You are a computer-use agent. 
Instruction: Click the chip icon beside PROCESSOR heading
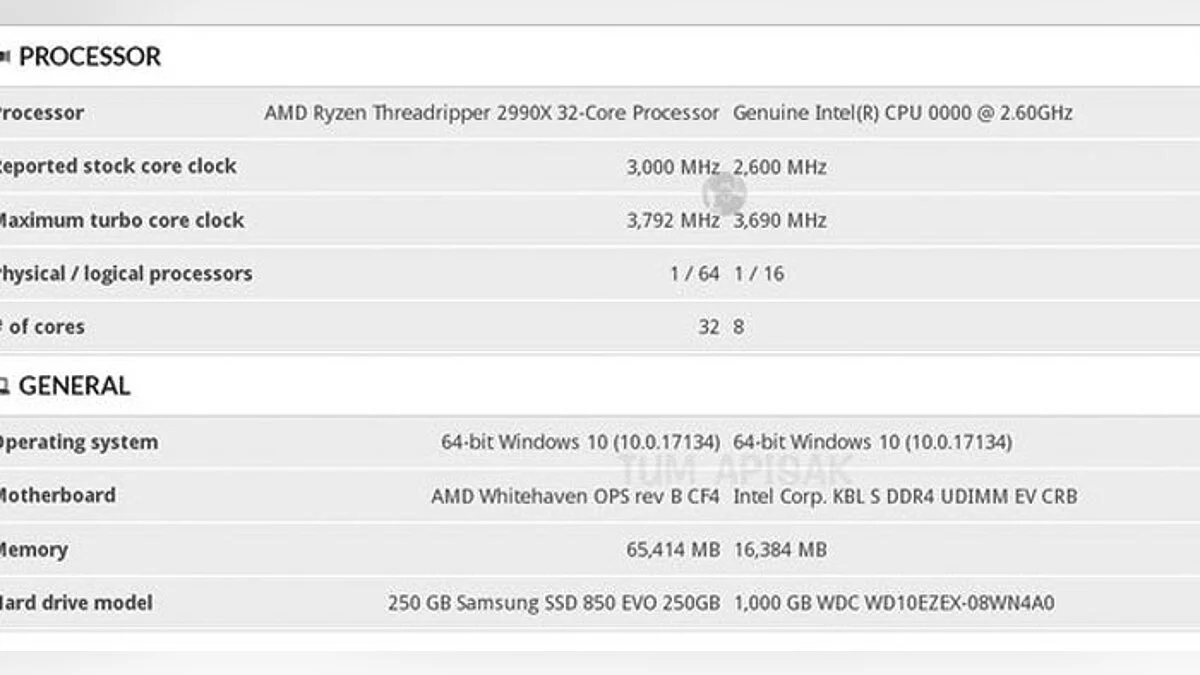(5, 57)
